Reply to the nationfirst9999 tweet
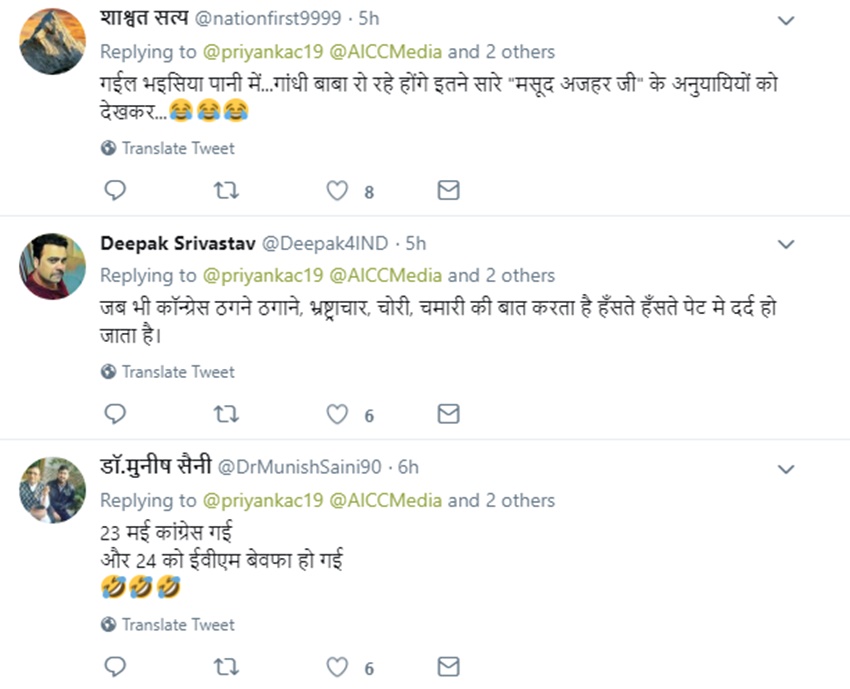Viewport: 850px width, 689px height. (115, 190)
